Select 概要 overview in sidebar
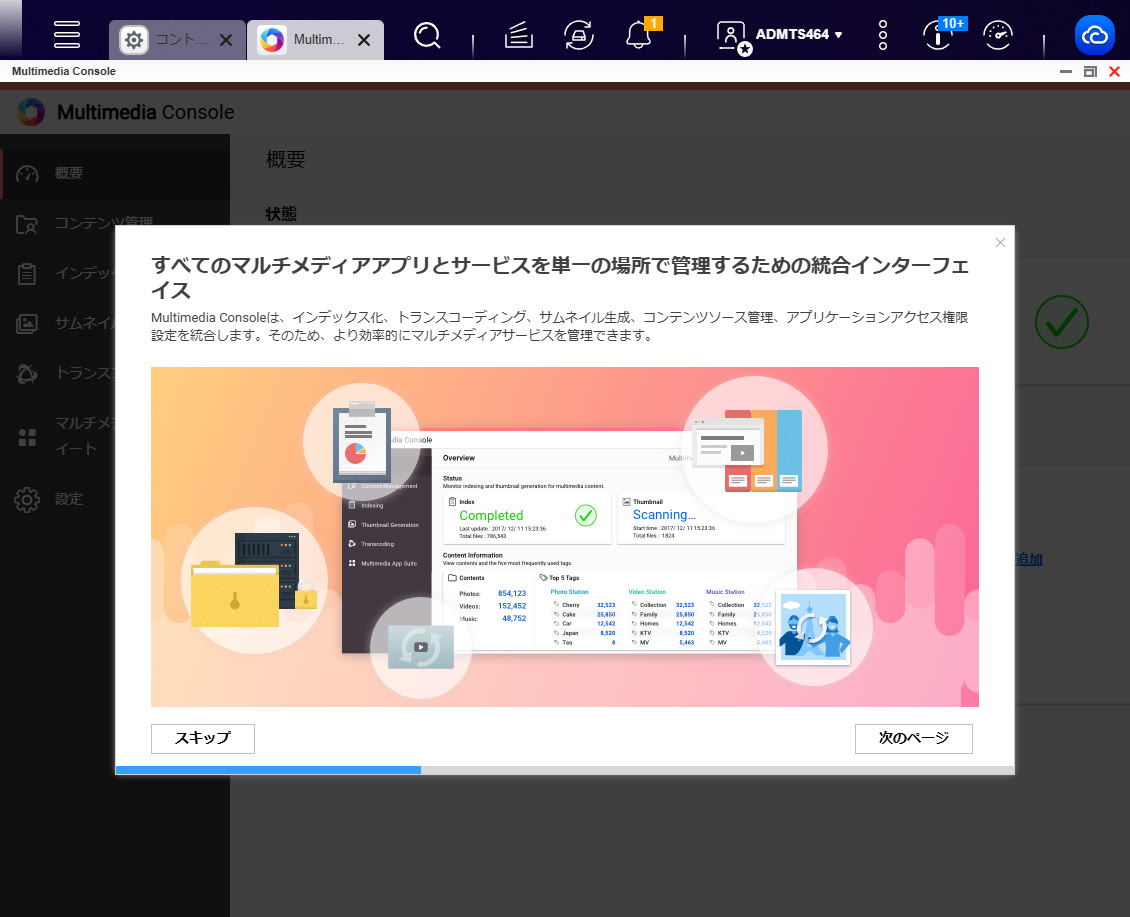The image size is (1130, 917). tap(115, 173)
